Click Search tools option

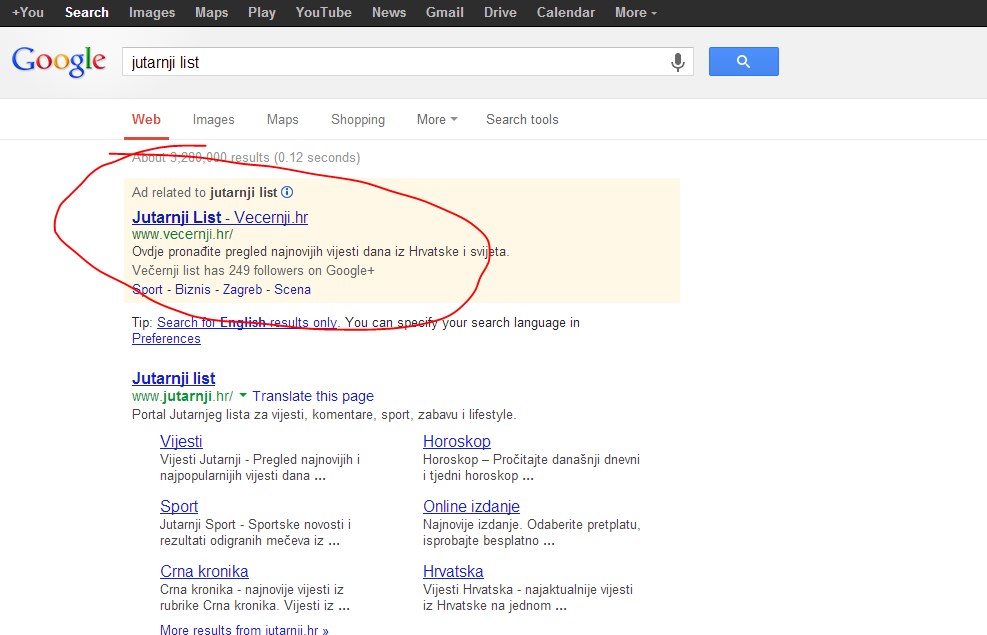coord(522,119)
